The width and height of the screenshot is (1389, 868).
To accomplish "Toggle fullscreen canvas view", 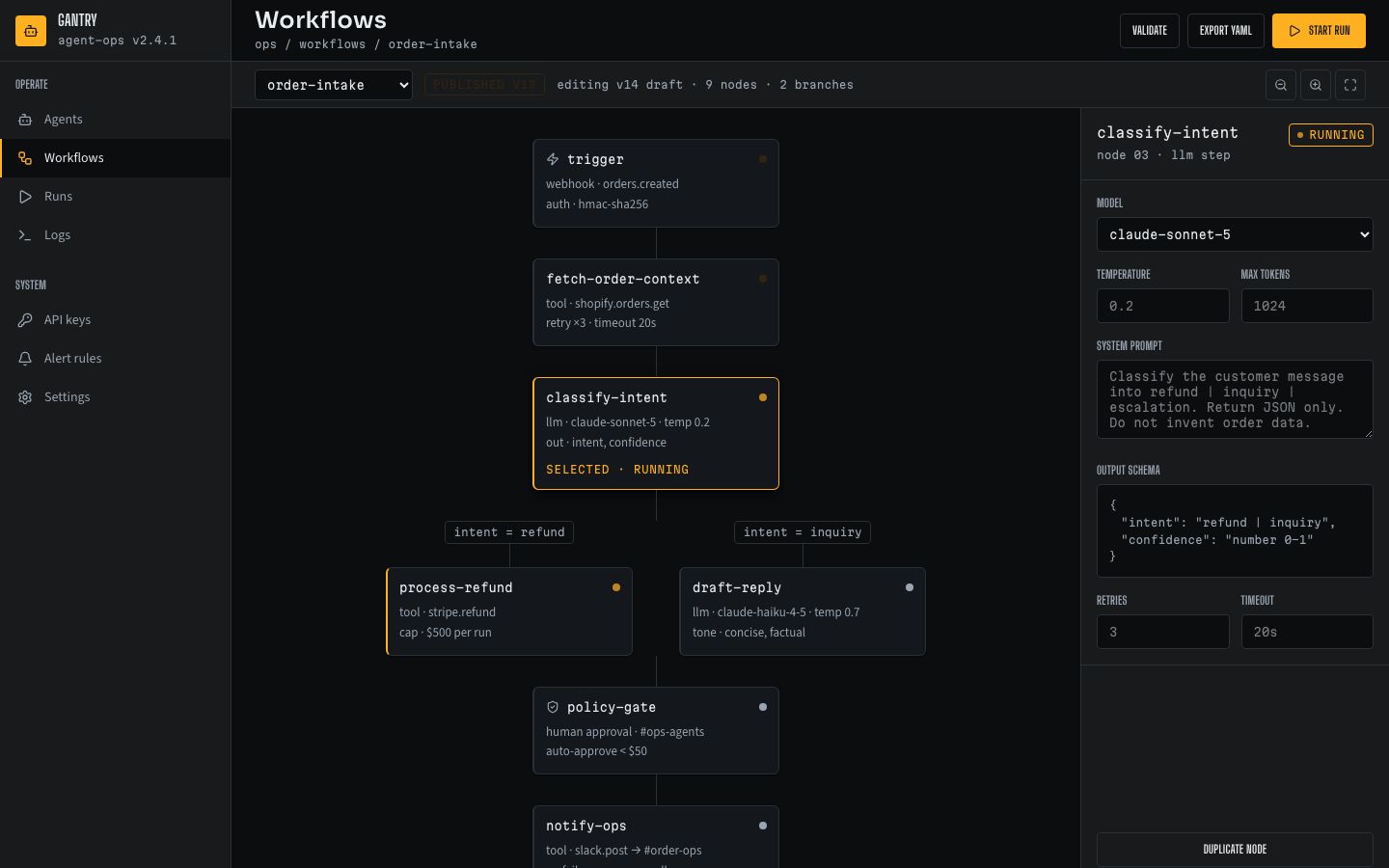I will [x=1350, y=85].
